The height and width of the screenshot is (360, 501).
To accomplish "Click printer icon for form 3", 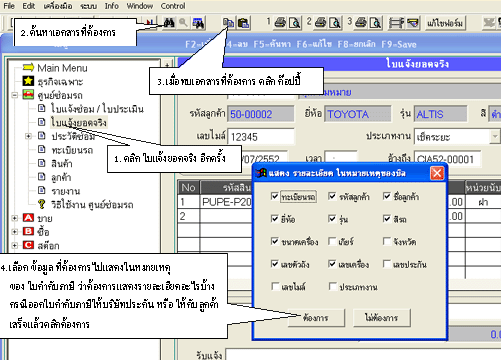I will coord(361,23).
